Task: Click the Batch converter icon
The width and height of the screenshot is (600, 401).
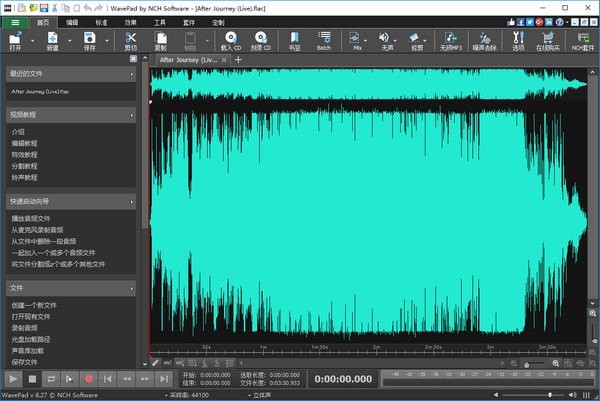Action: pyautogui.click(x=324, y=40)
